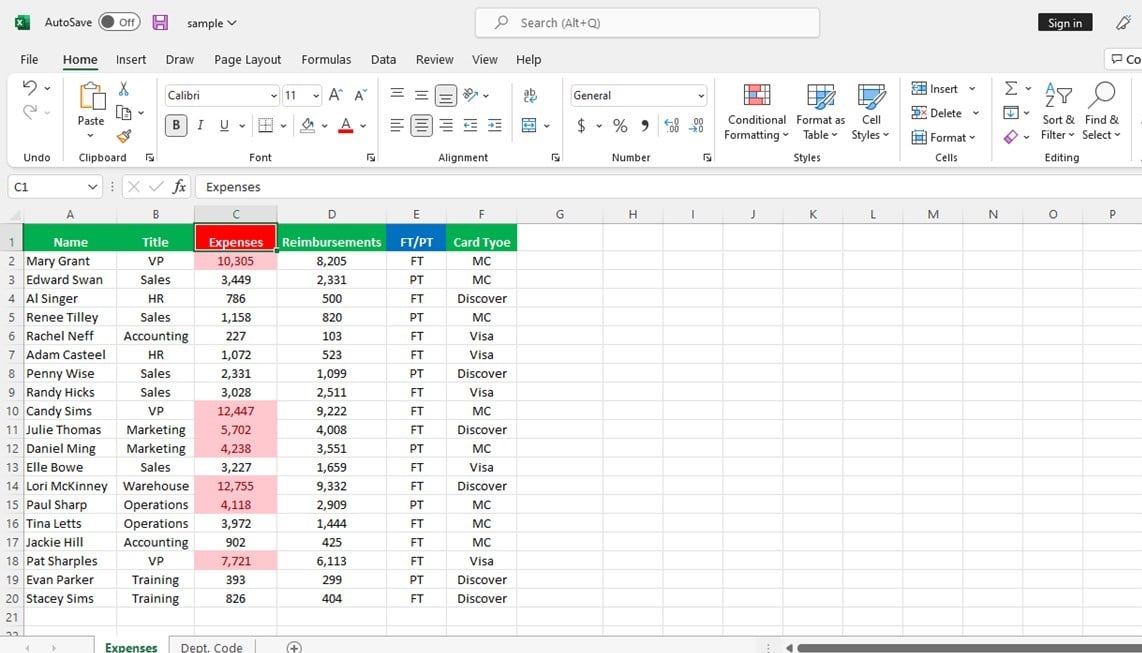Switch to the Page Layout tab
This screenshot has width=1142, height=653.
[x=248, y=60]
